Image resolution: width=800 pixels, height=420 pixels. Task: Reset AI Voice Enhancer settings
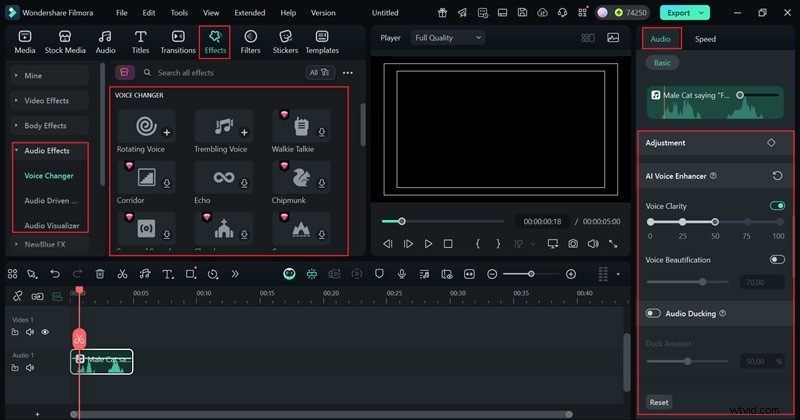pyautogui.click(x=777, y=176)
